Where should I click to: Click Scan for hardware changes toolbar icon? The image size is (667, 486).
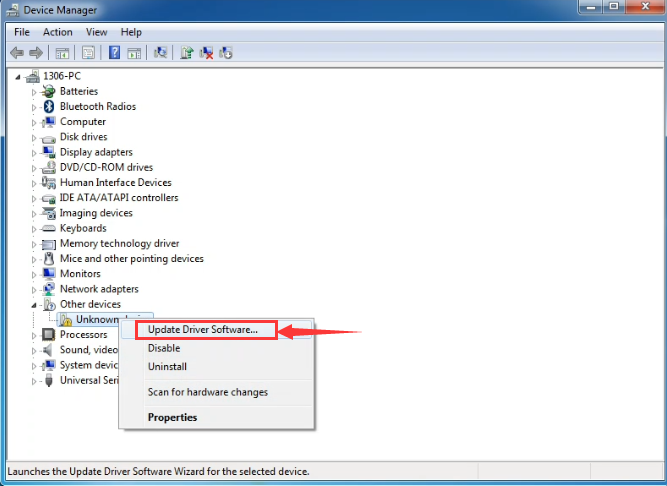tap(159, 52)
